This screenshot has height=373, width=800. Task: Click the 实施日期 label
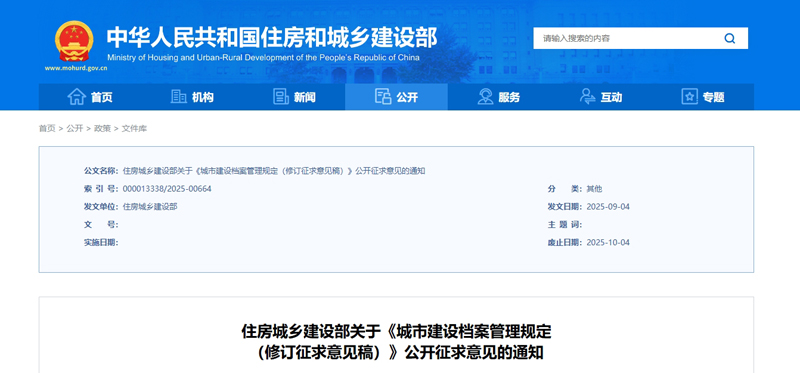click(101, 242)
